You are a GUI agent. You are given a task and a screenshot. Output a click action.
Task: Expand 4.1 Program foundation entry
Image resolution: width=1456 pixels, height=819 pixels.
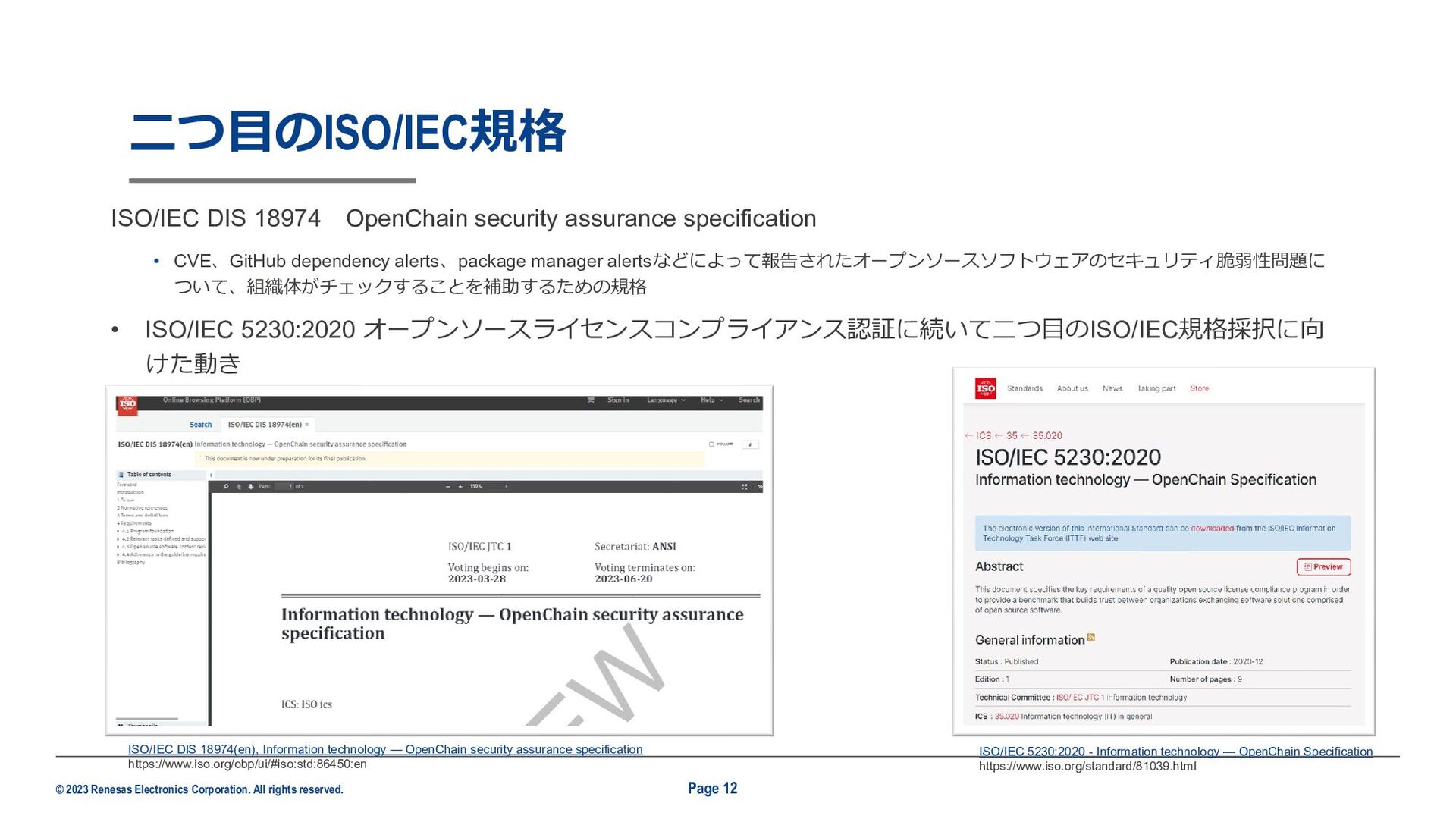(118, 532)
